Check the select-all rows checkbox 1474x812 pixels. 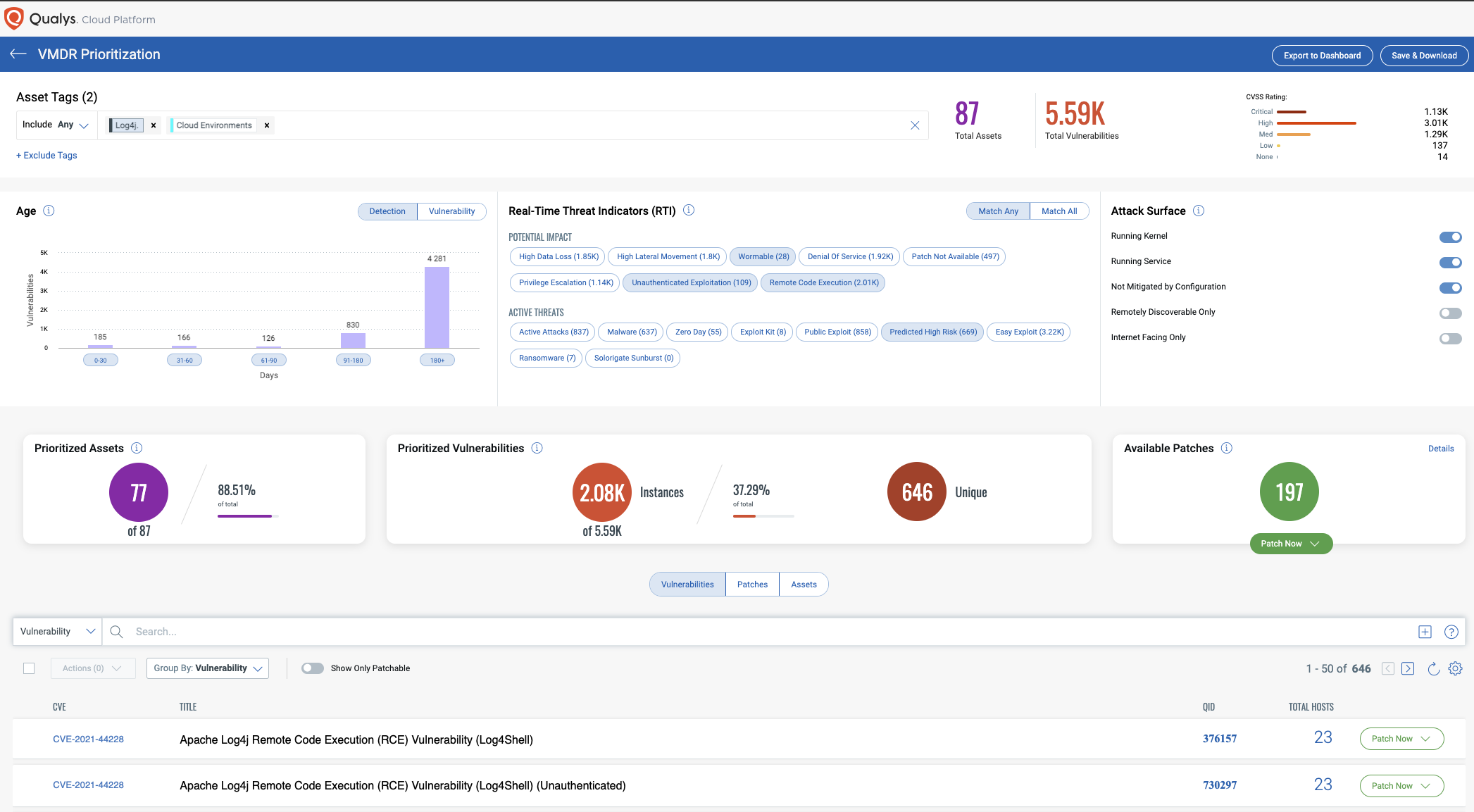tap(29, 668)
